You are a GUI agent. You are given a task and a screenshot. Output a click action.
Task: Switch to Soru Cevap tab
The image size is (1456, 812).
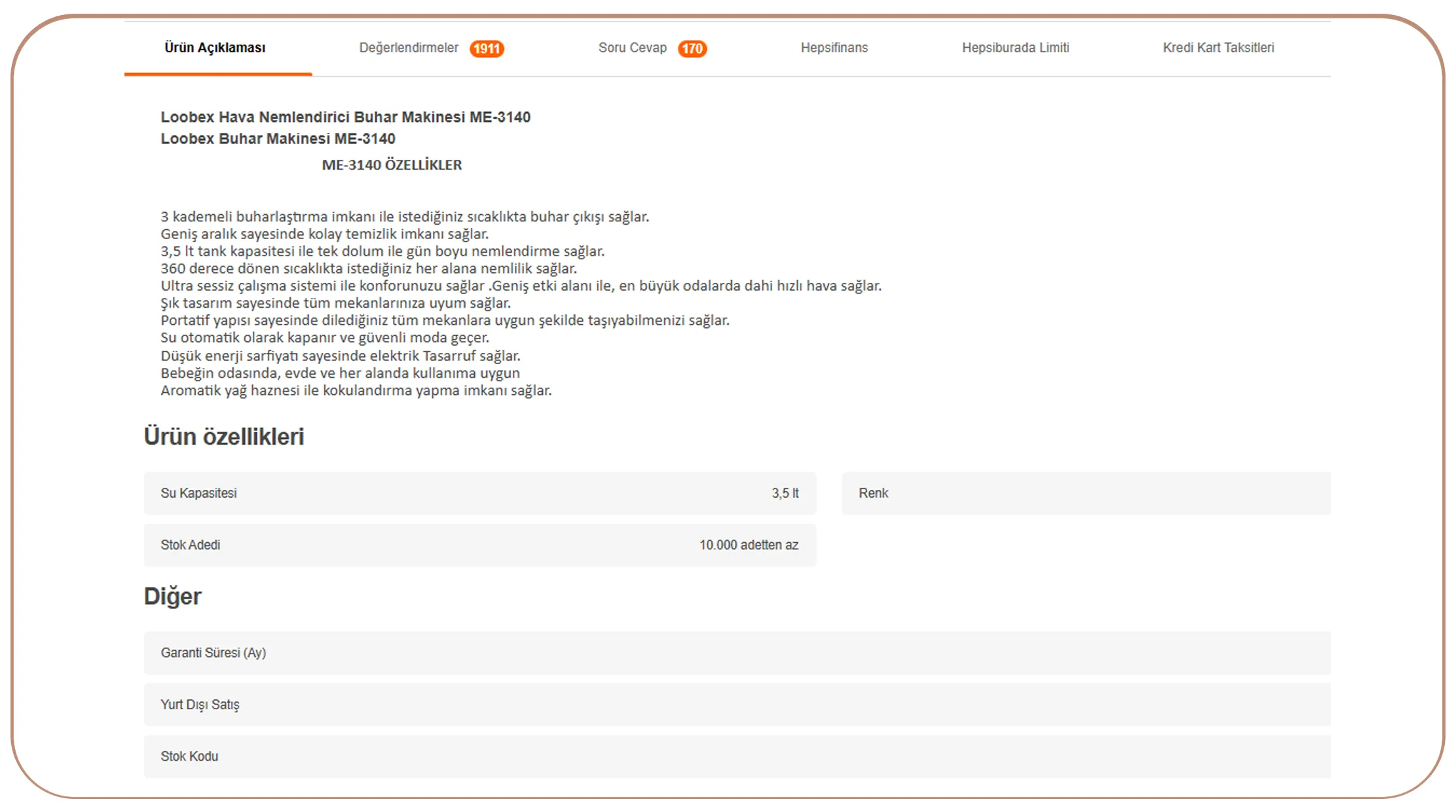tap(632, 48)
